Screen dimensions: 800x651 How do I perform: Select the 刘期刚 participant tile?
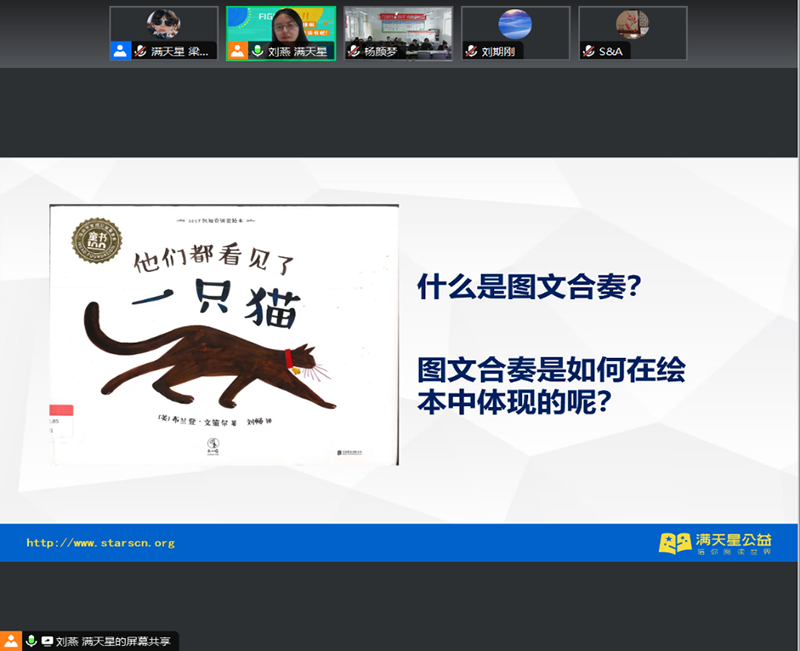(516, 33)
